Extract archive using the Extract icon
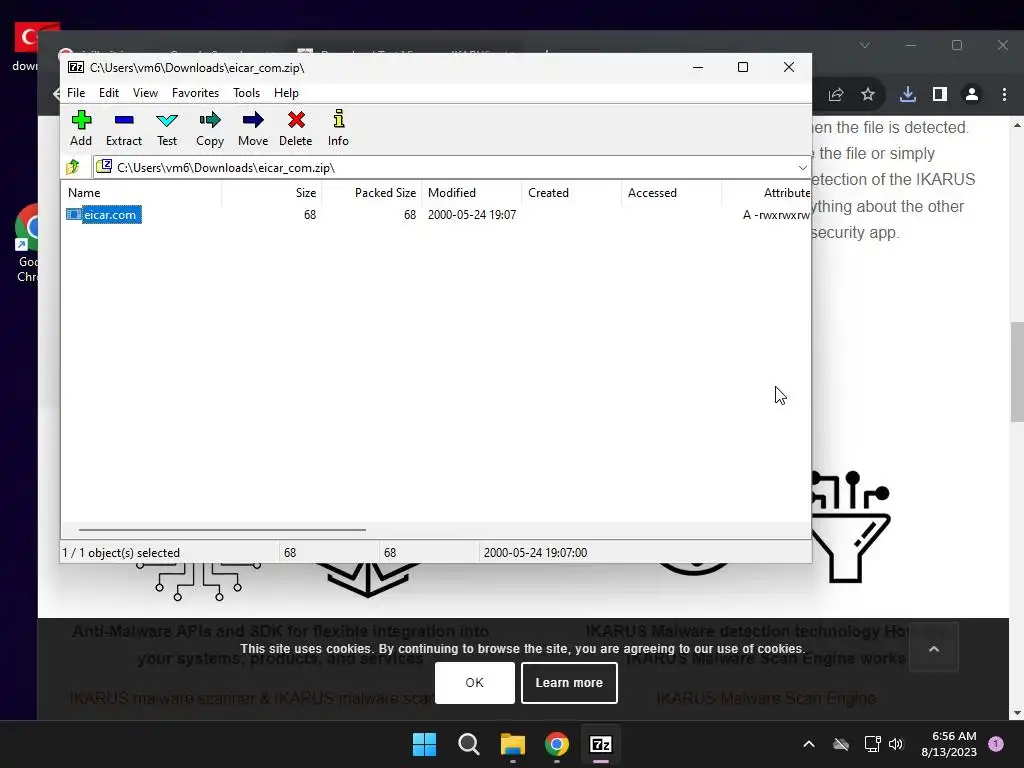Viewport: 1024px width, 768px height. [123, 128]
